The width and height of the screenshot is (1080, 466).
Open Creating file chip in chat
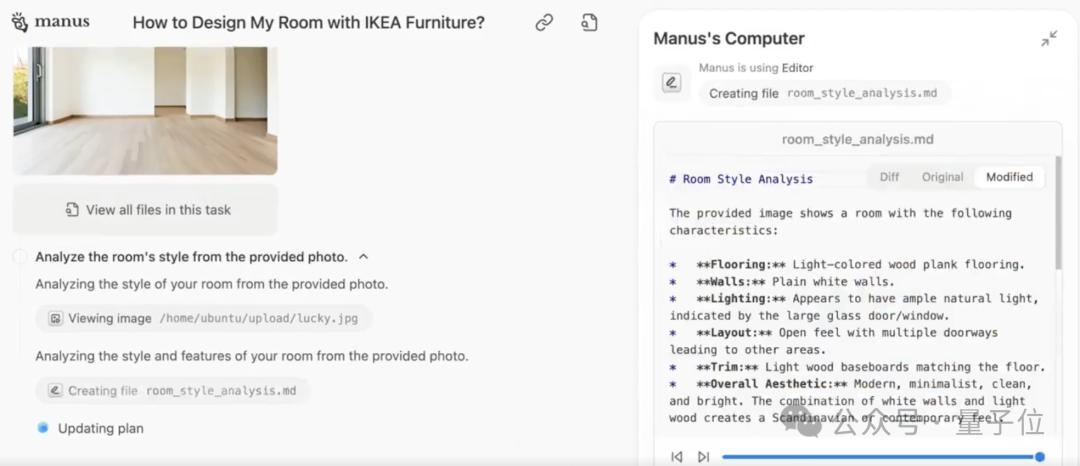click(x=173, y=391)
